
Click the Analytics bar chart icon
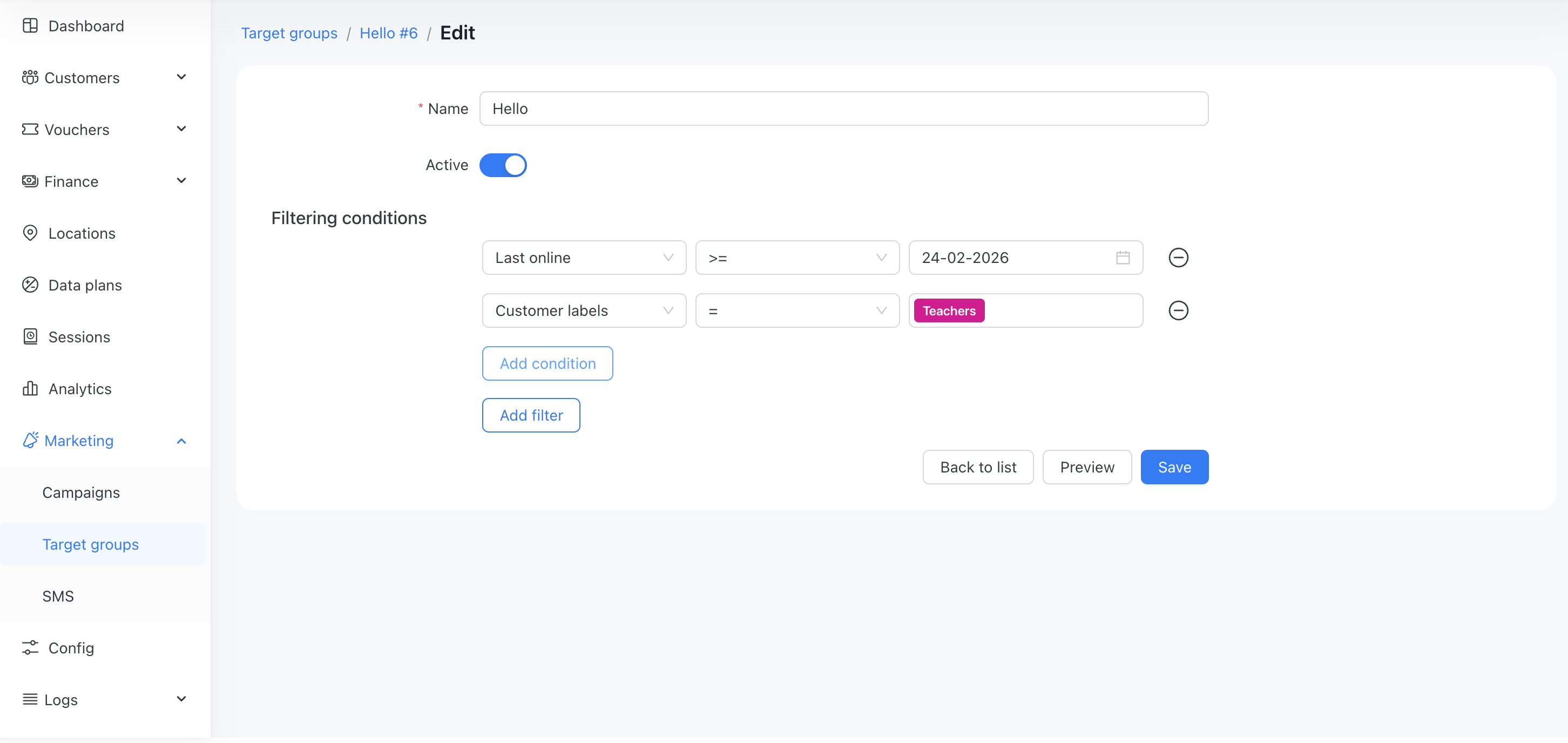(30, 388)
